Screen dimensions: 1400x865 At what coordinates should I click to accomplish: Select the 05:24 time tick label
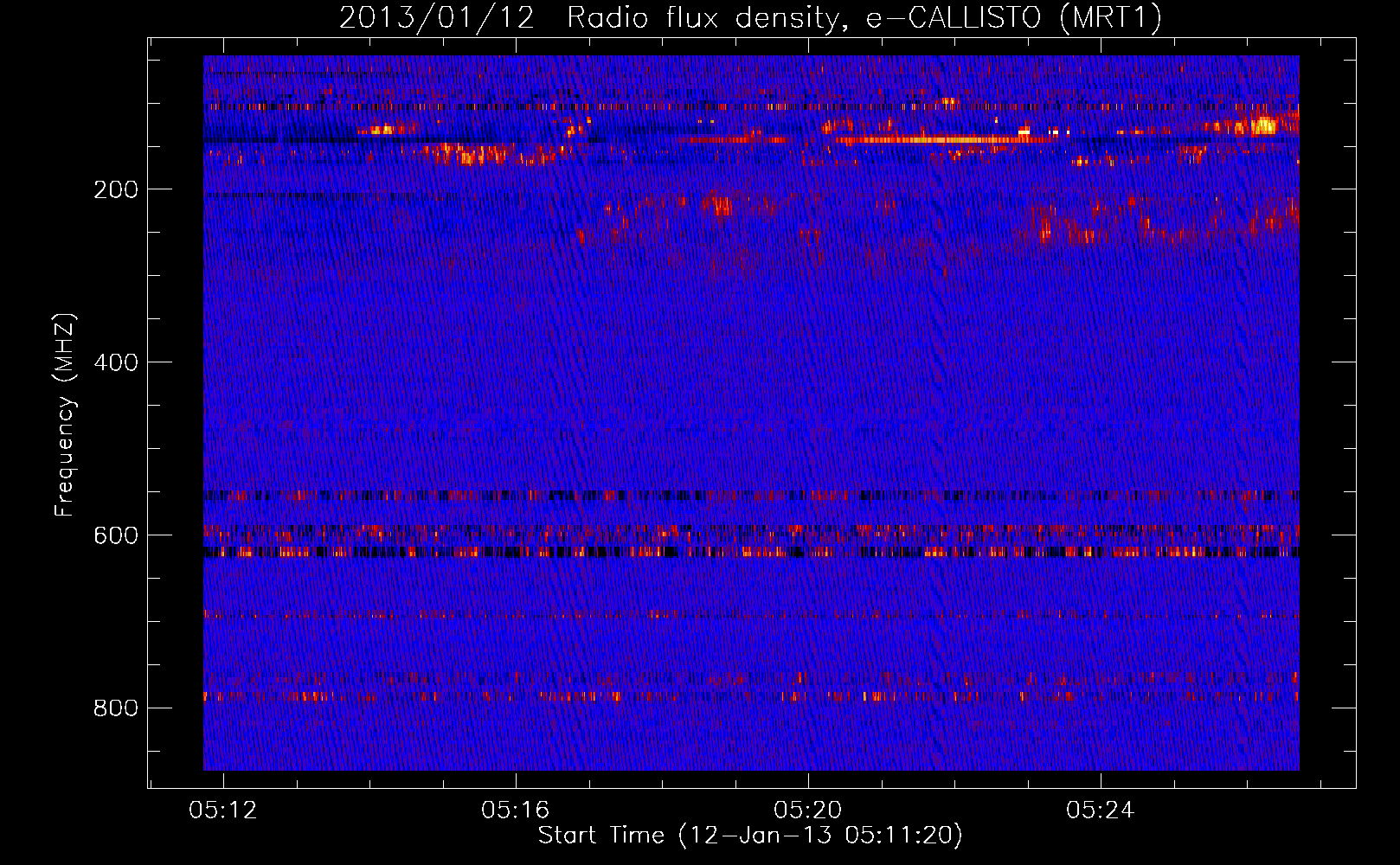pos(1101,811)
